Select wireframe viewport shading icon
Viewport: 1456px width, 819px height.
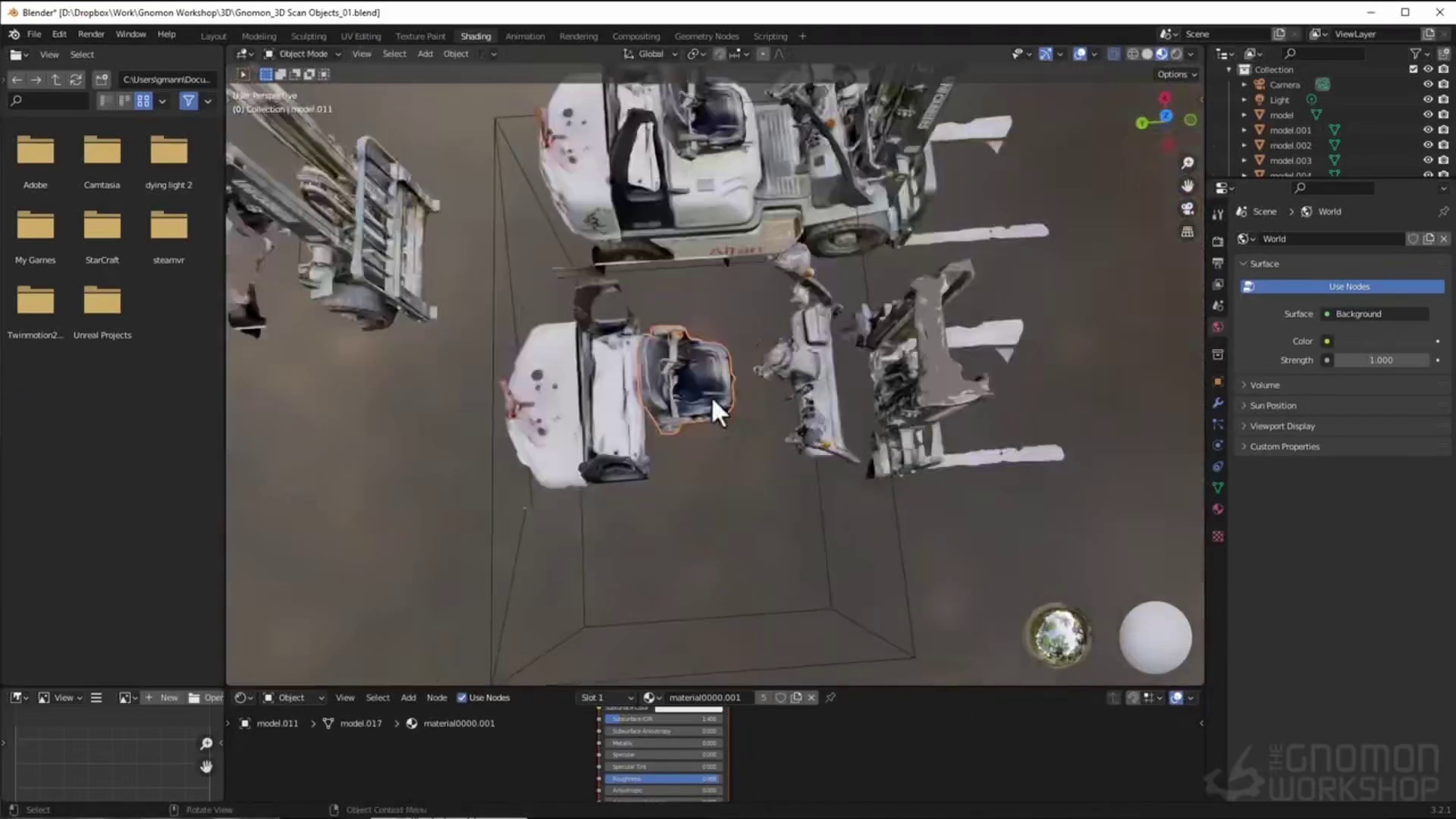coord(1133,54)
